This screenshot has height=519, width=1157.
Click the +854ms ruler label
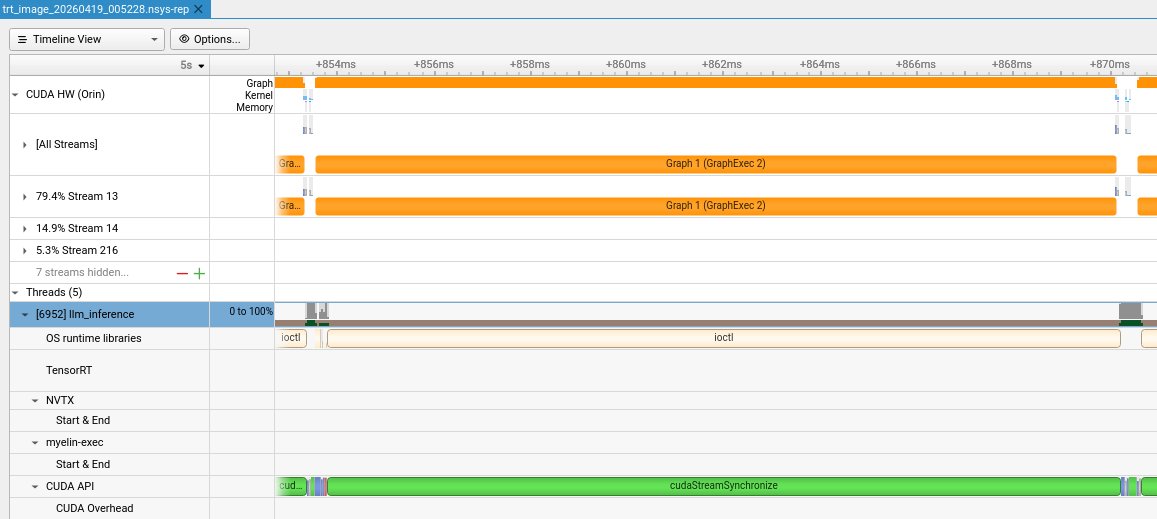pyautogui.click(x=336, y=64)
